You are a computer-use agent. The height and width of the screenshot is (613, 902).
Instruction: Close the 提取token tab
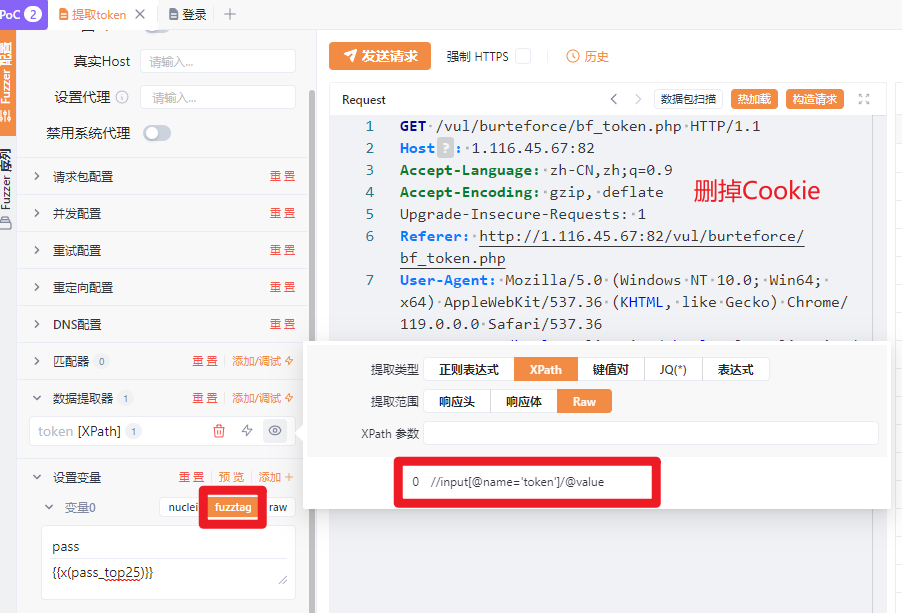click(139, 14)
